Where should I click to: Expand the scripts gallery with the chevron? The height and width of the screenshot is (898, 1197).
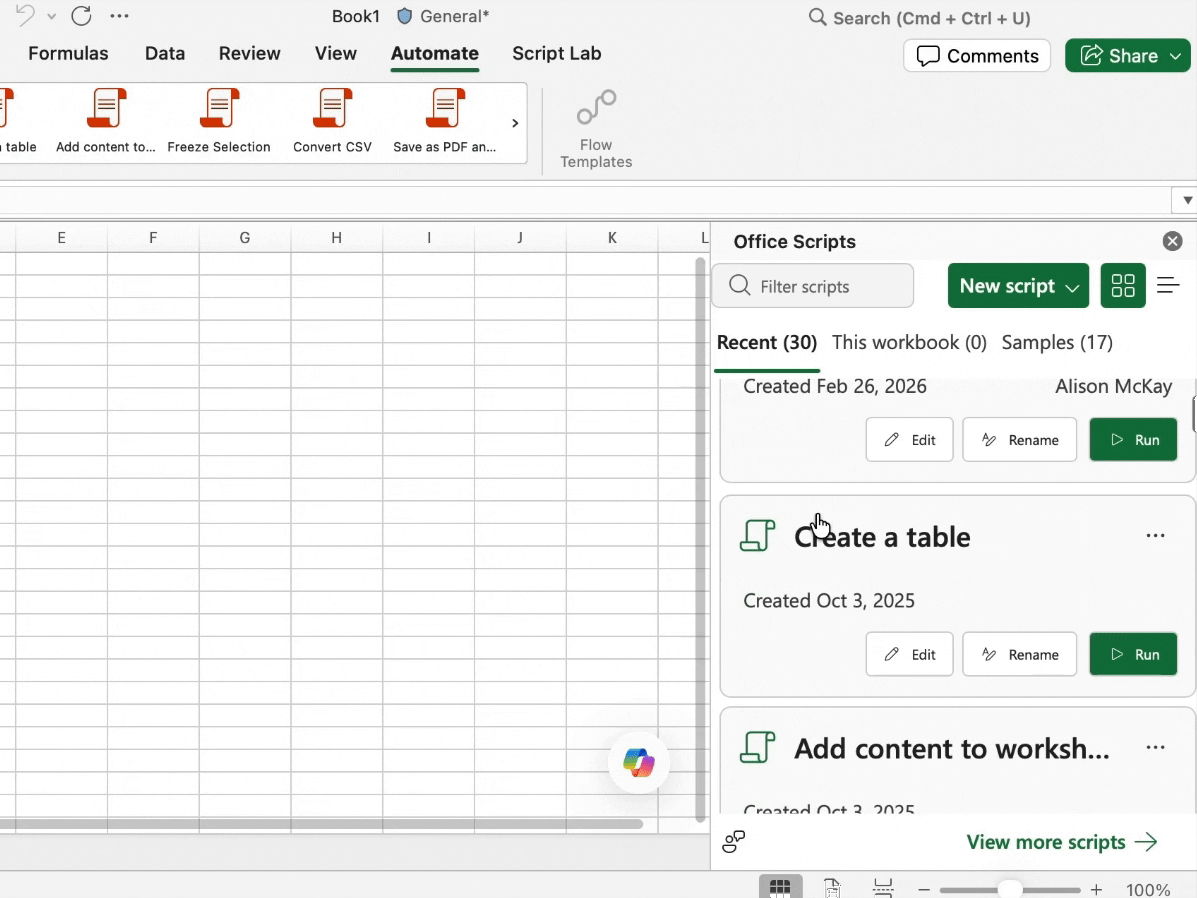515,122
